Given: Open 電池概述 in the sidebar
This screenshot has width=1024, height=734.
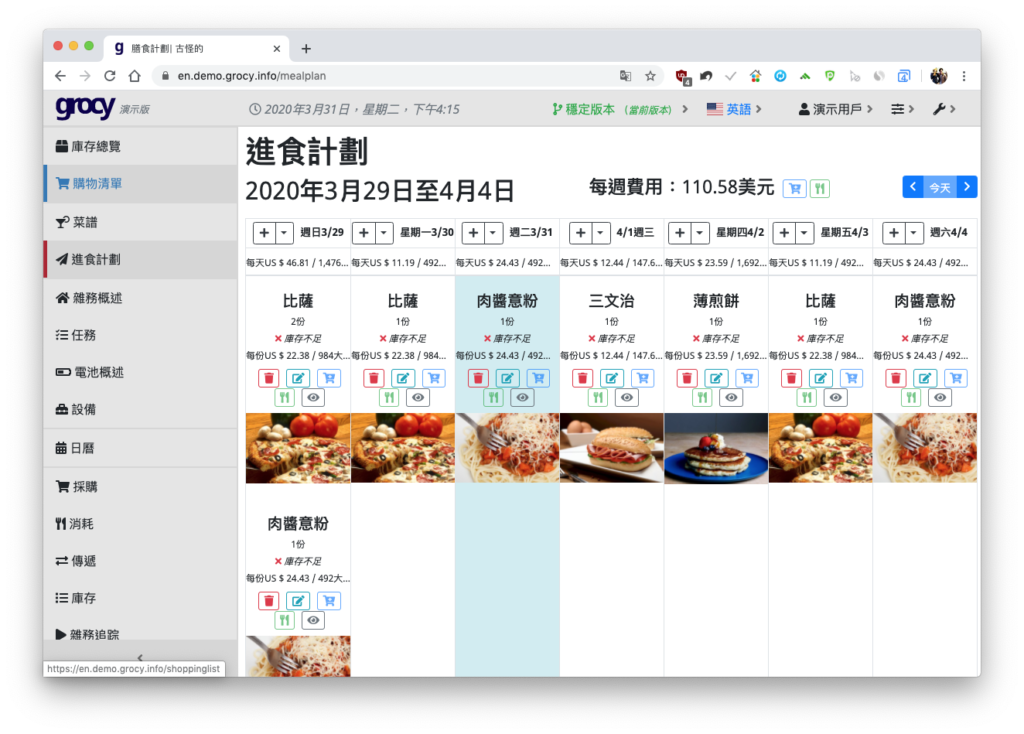Looking at the screenshot, I should (x=140, y=372).
